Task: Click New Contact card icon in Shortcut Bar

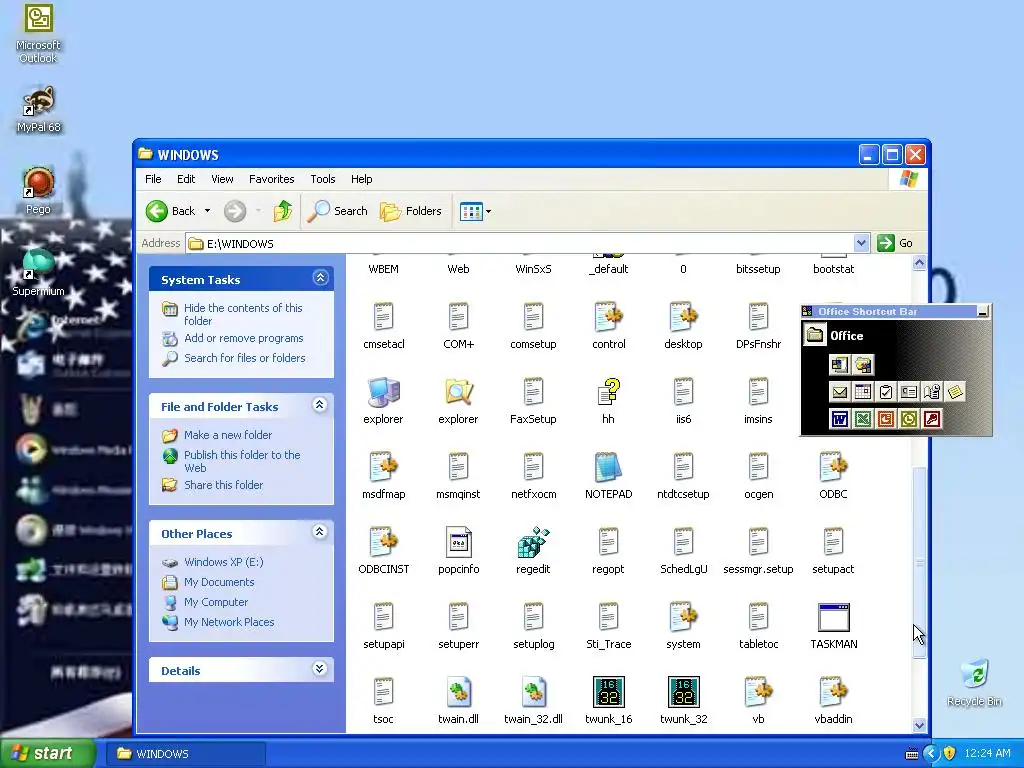Action: (908, 392)
